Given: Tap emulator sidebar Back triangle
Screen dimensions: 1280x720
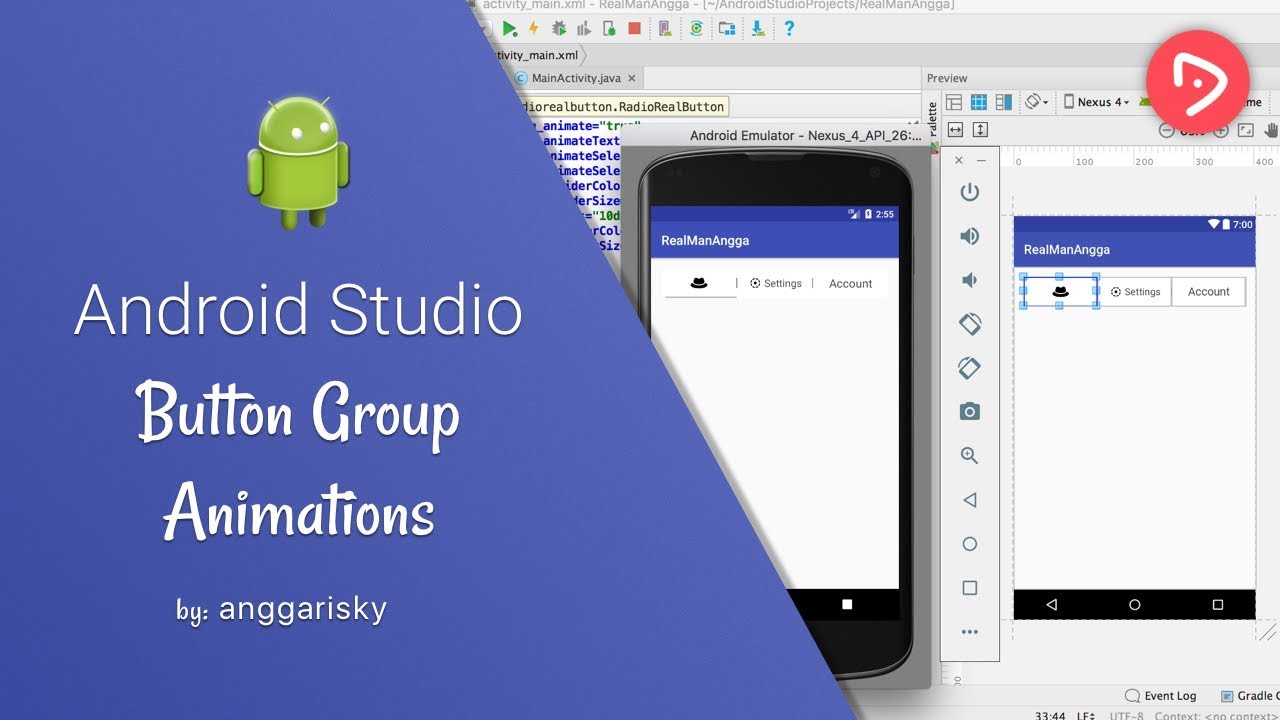Looking at the screenshot, I should [x=969, y=500].
